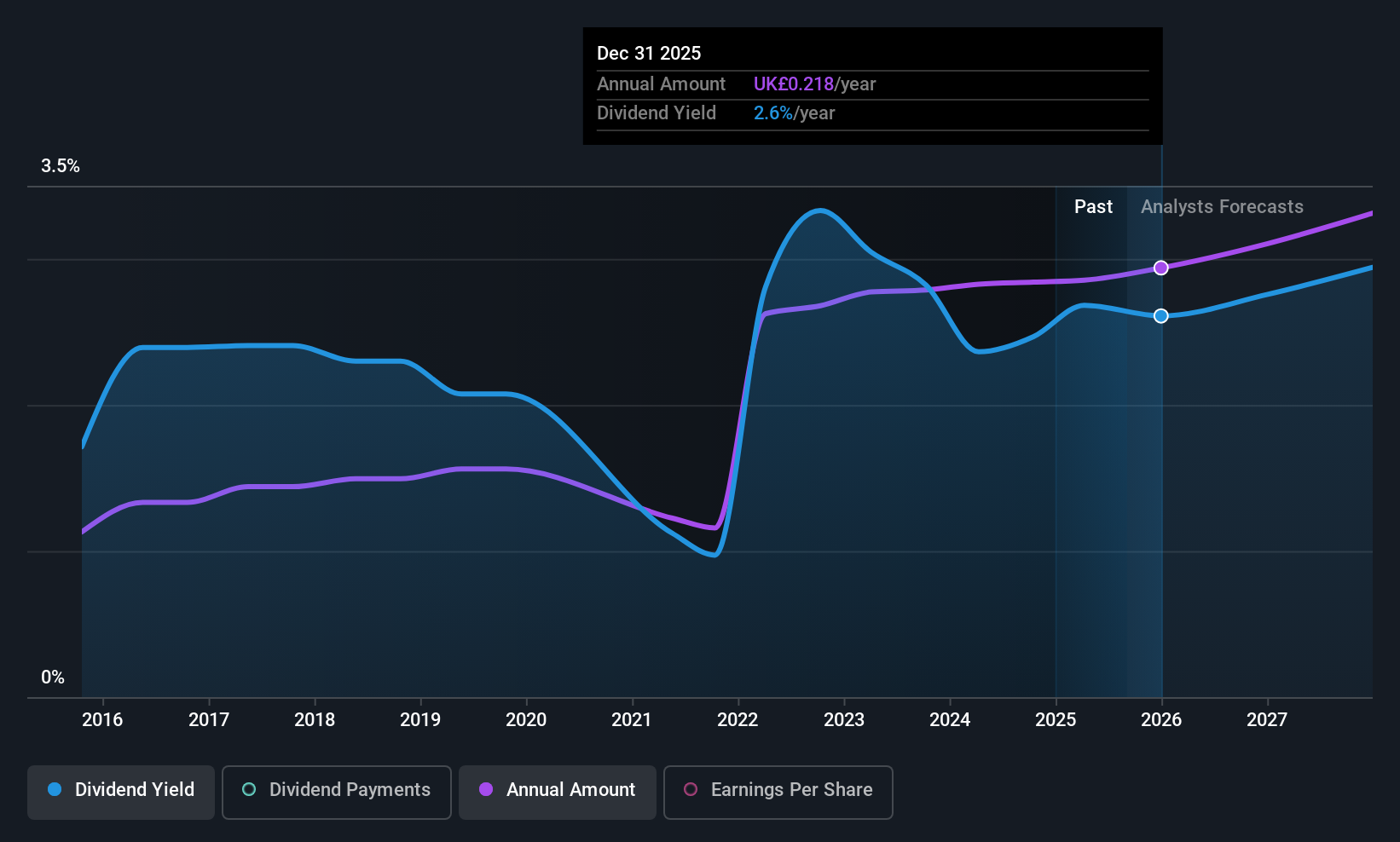Screen dimensions: 1400x842
Task: Select the 2021 x-axis label
Action: (x=632, y=719)
